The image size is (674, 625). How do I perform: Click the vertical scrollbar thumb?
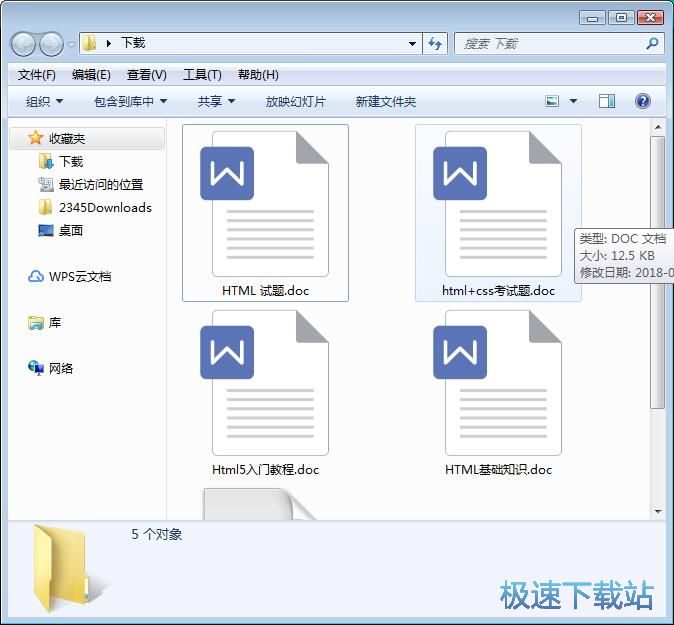pyautogui.click(x=658, y=273)
